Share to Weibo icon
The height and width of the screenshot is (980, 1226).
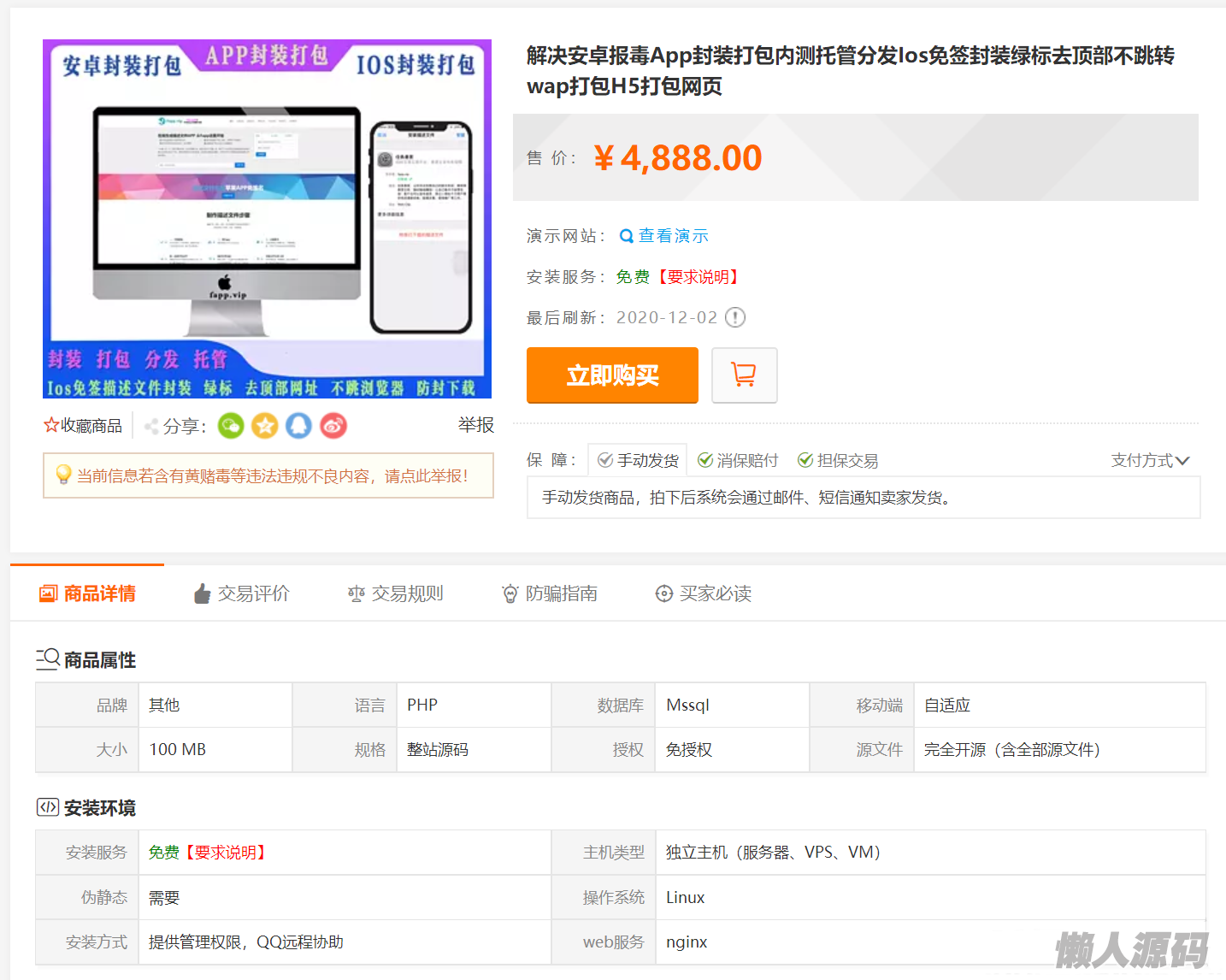[x=333, y=426]
